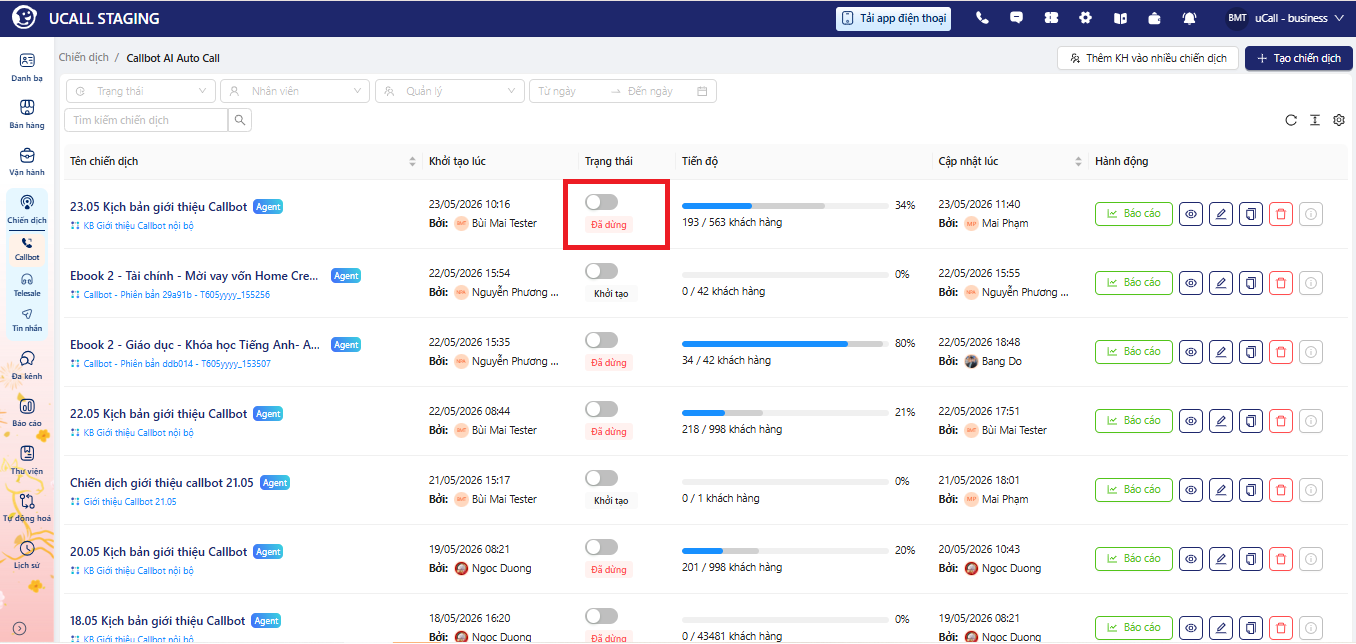Focus the Tìm kiếm chiến dịch search field
Viewport: 1356px width, 644px height.
point(146,120)
